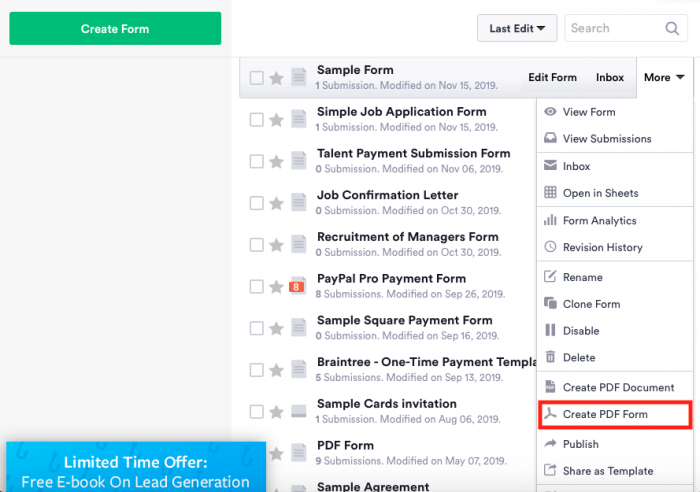This screenshot has height=492, width=700.
Task: Click the Form Analytics bar chart icon
Action: pos(550,221)
